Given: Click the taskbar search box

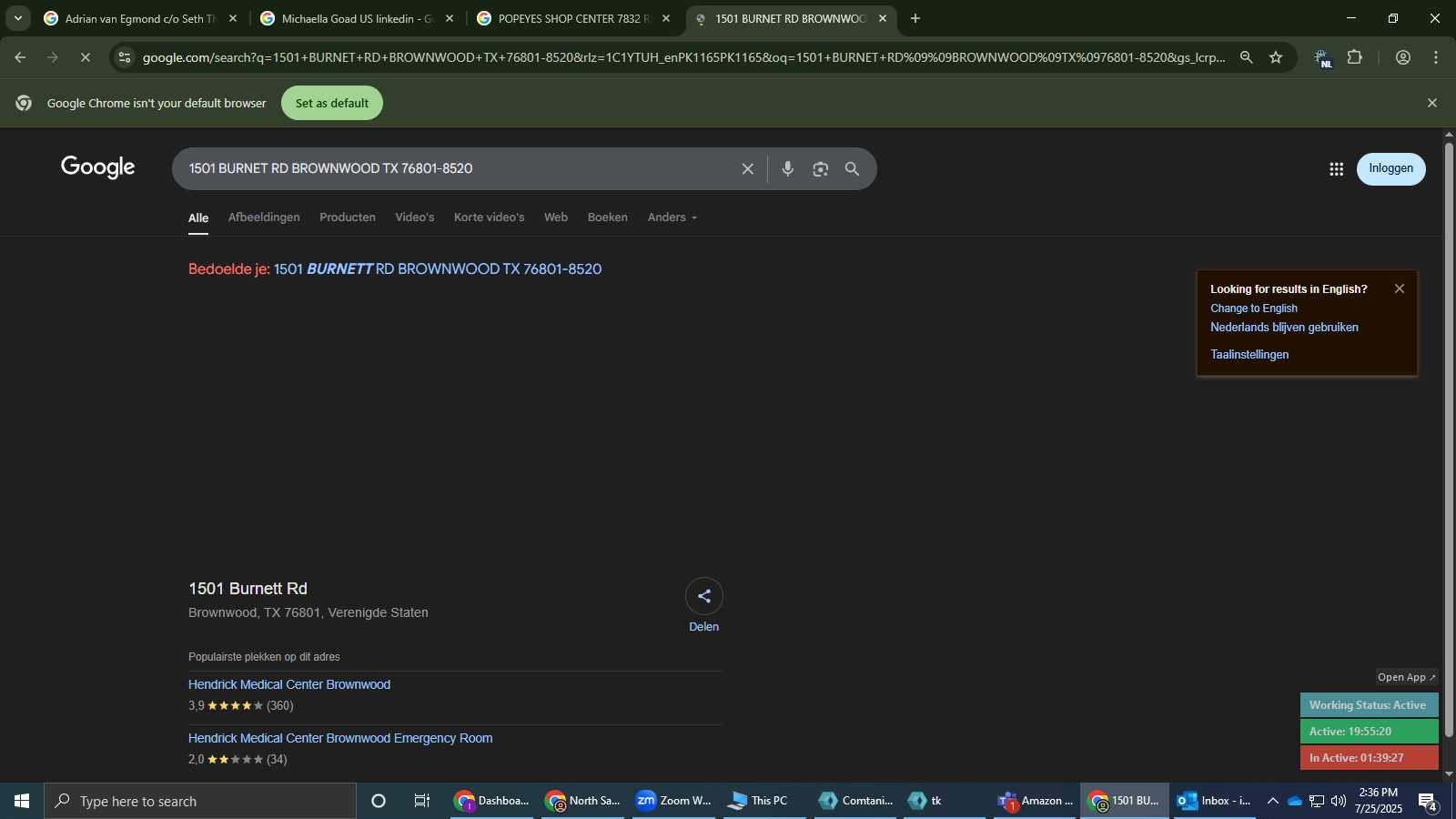Looking at the screenshot, I should tap(200, 801).
